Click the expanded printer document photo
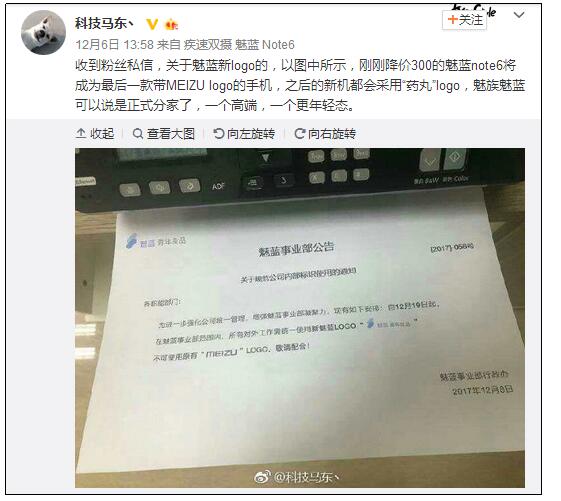Screen dimensions: 561x501 300,318
